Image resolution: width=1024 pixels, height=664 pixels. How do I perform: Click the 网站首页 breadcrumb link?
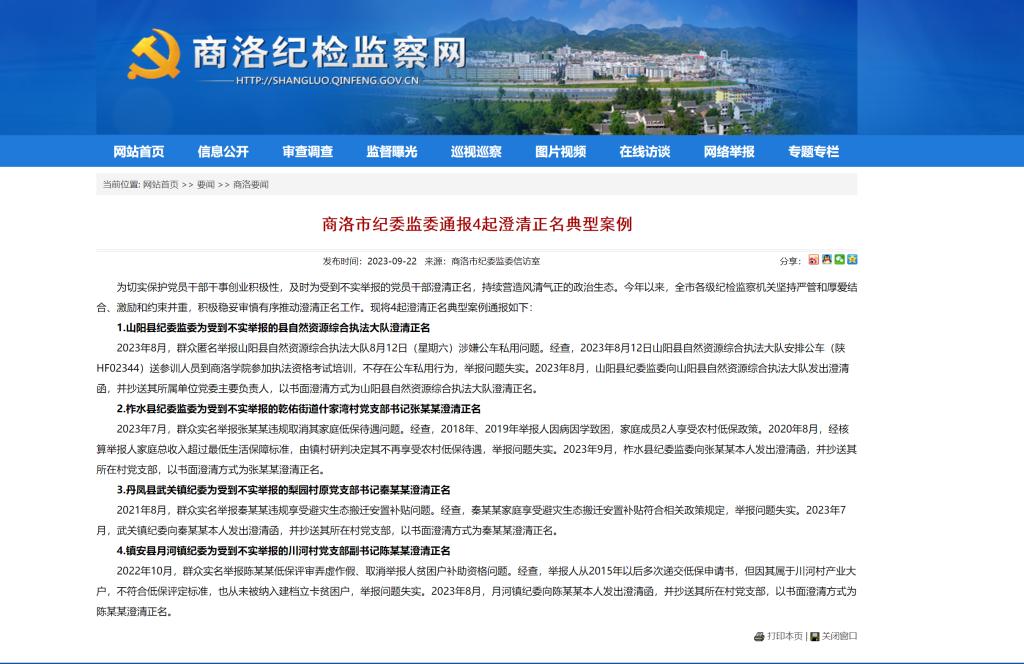[x=161, y=185]
